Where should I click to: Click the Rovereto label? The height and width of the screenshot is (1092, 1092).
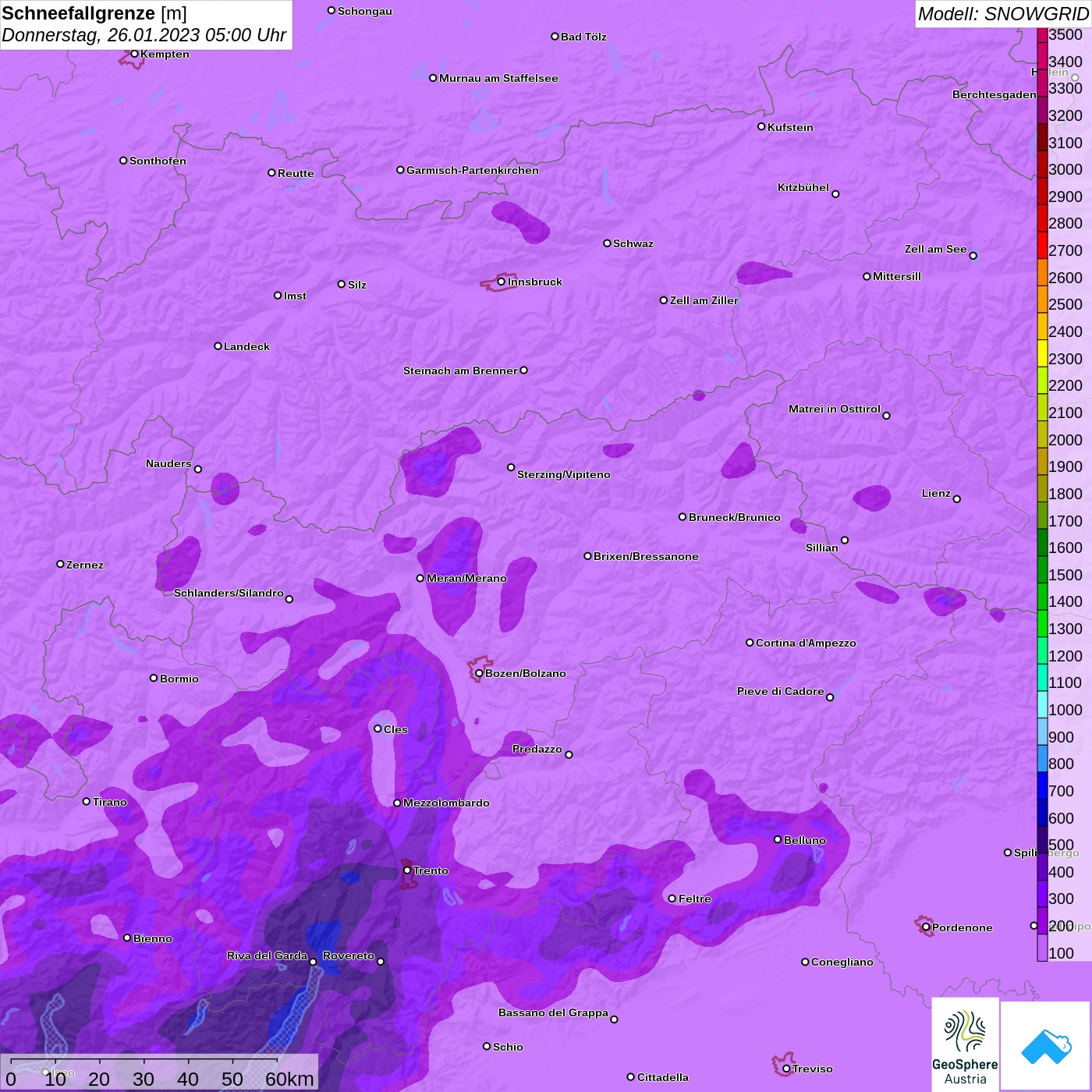tap(349, 955)
